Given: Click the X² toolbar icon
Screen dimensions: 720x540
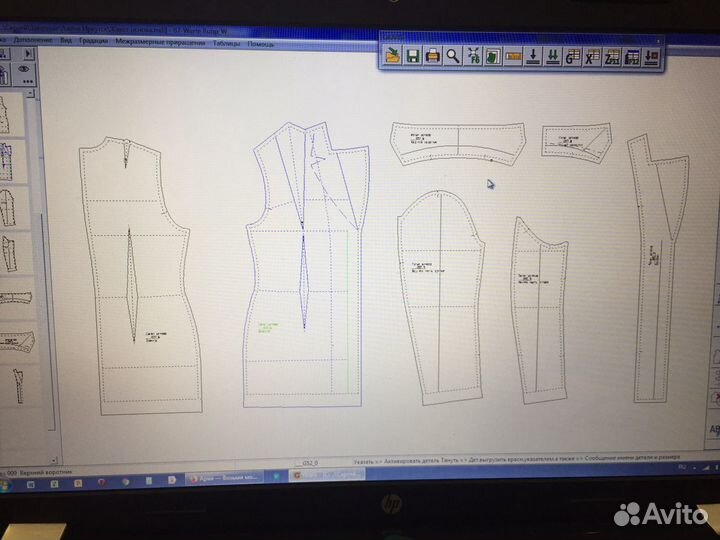Looking at the screenshot, I should pos(590,56).
